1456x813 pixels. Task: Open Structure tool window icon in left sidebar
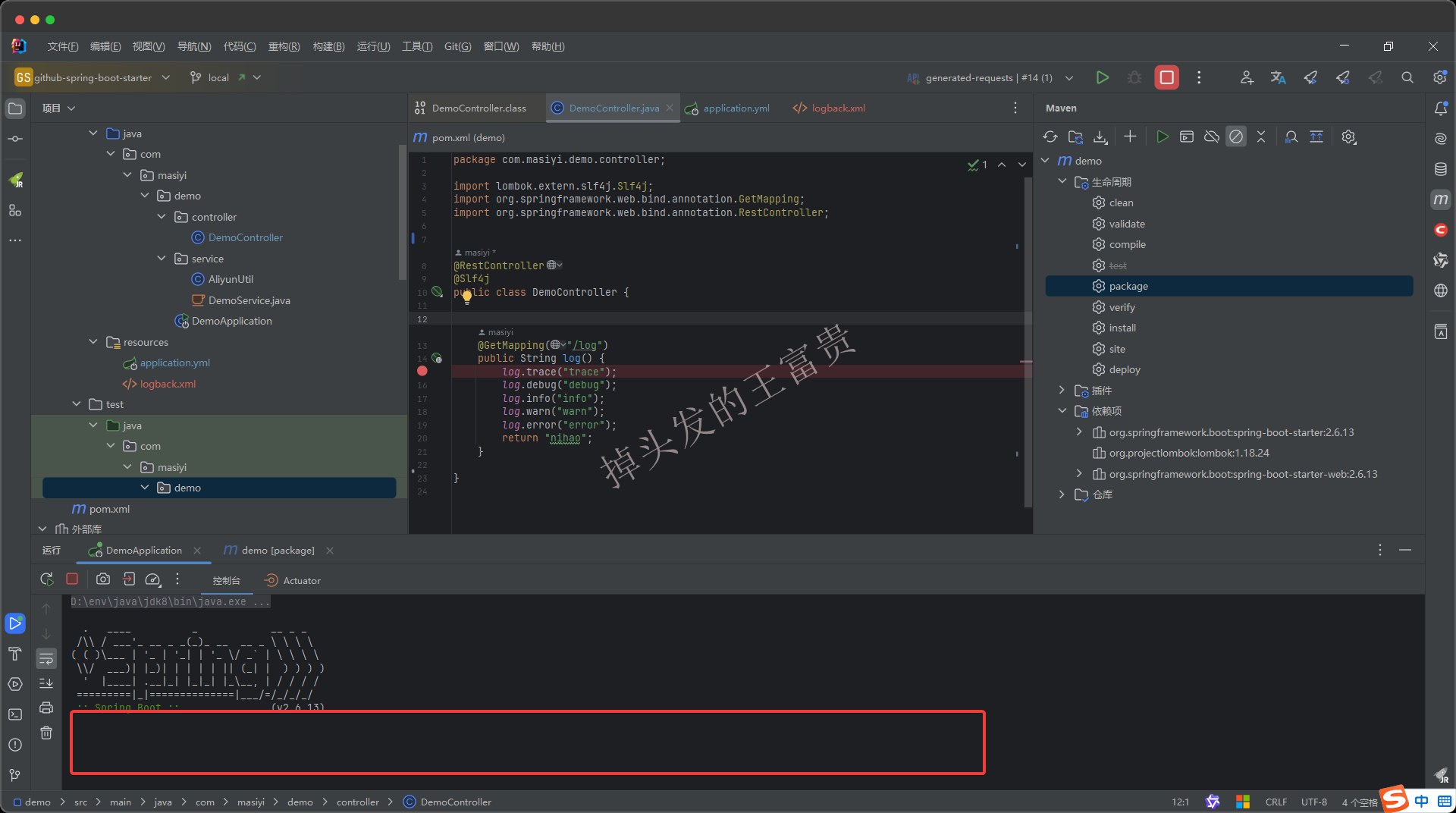point(15,210)
